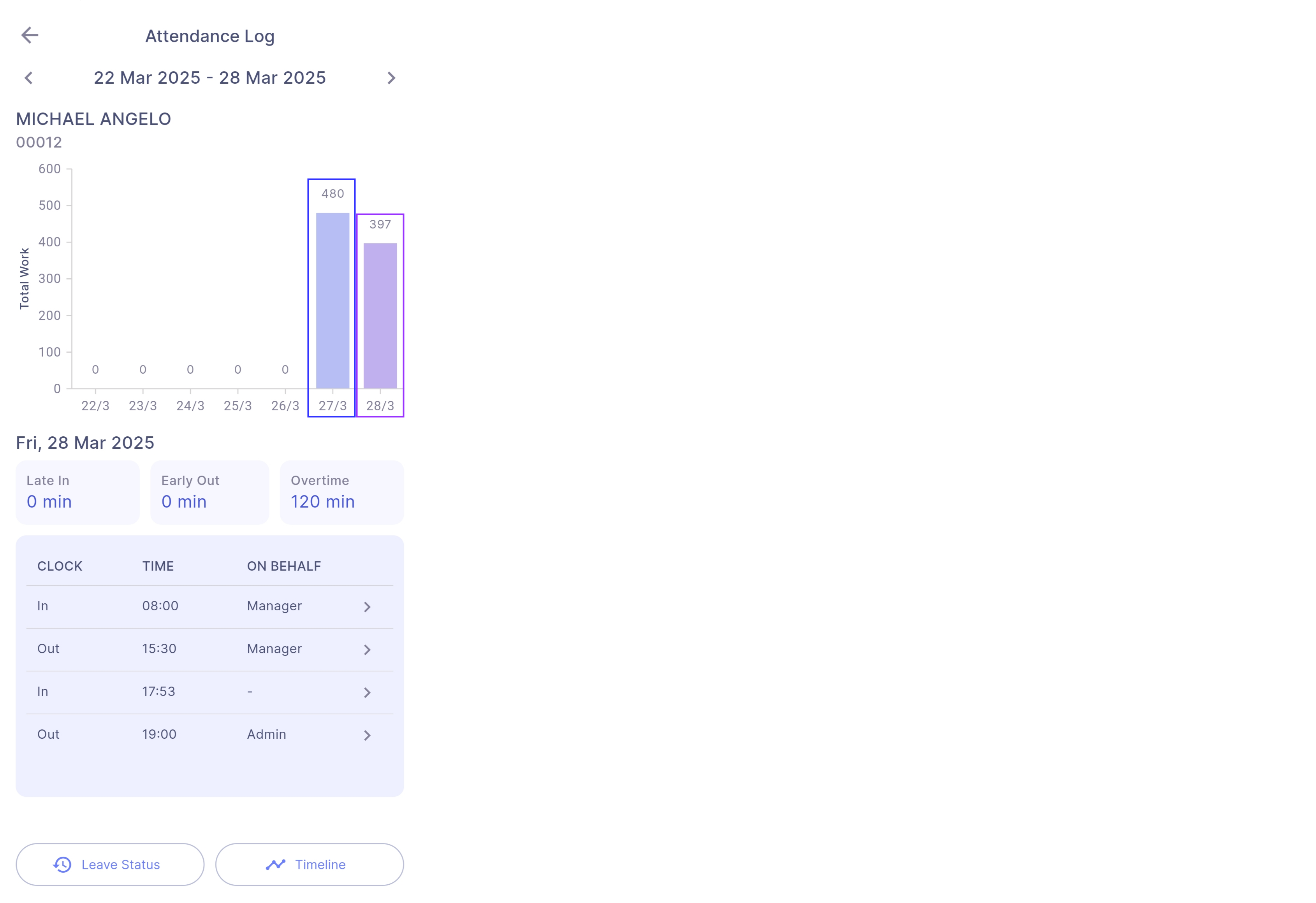Viewport: 1316px width, 903px height.
Task: Select the 25/3 date on the chart
Action: (237, 405)
